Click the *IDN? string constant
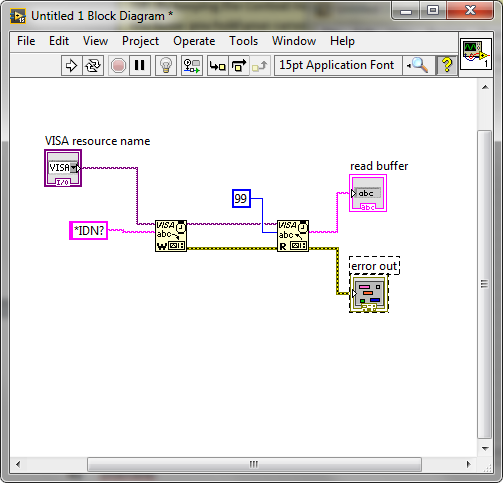Viewport: 503px width, 483px height. click(88, 230)
